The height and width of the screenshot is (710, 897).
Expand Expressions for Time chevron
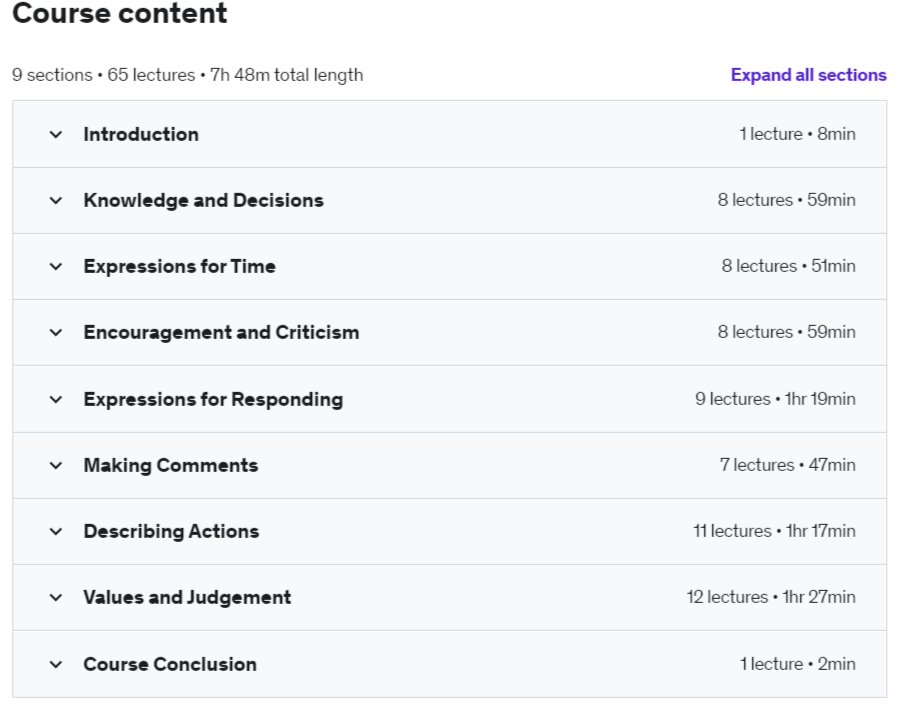click(56, 266)
